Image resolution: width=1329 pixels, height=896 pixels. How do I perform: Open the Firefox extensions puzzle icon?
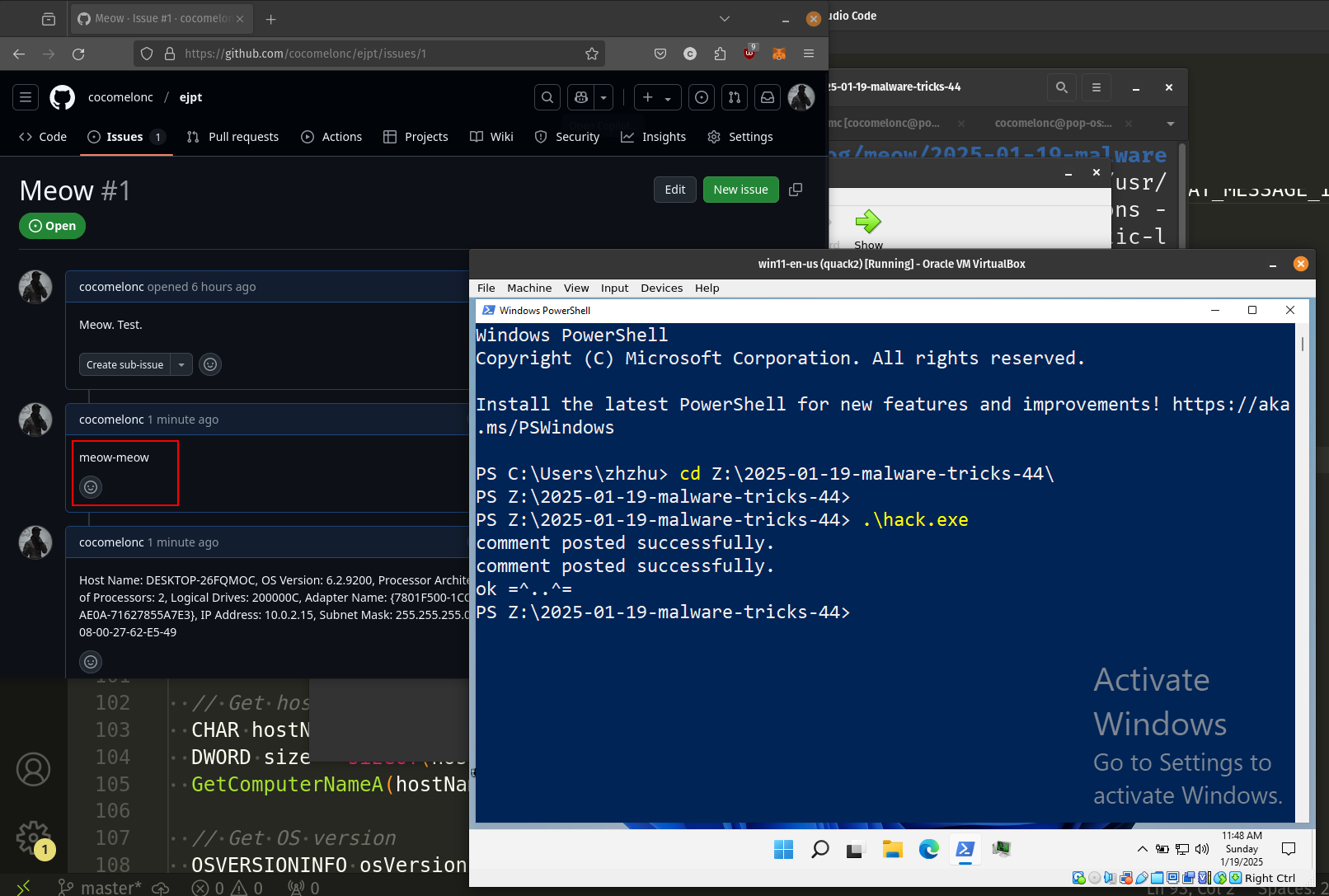720,54
